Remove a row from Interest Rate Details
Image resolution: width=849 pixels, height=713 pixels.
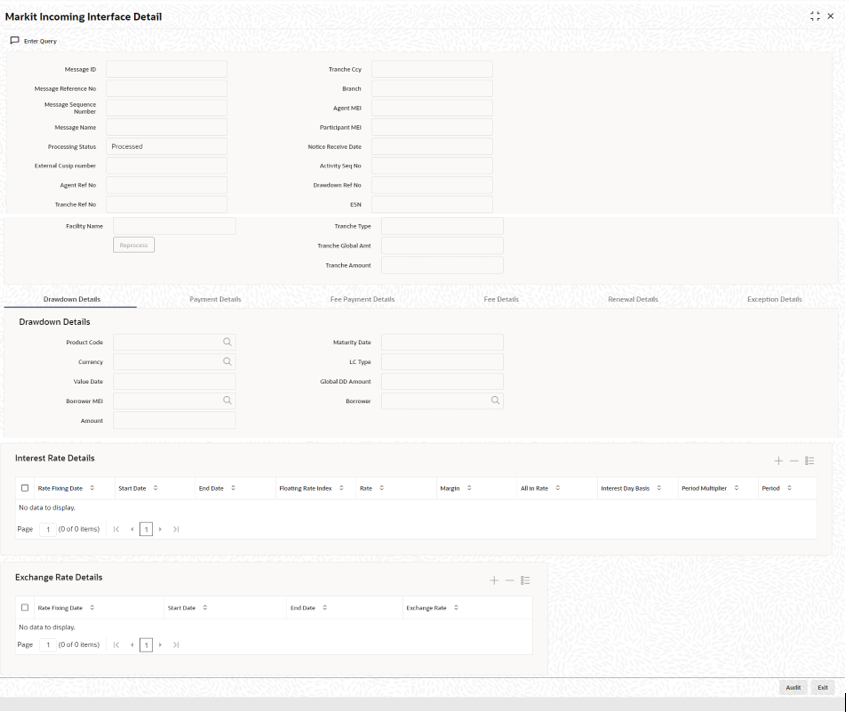click(794, 461)
